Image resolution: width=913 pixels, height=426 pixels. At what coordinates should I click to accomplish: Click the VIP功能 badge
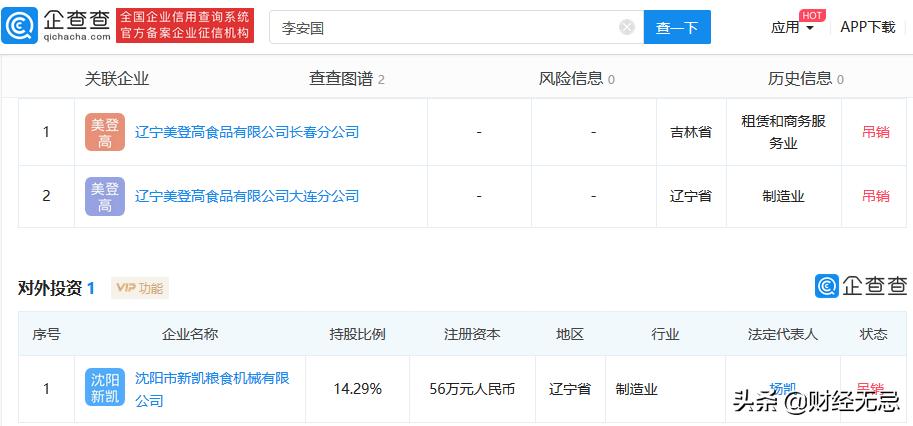(140, 288)
